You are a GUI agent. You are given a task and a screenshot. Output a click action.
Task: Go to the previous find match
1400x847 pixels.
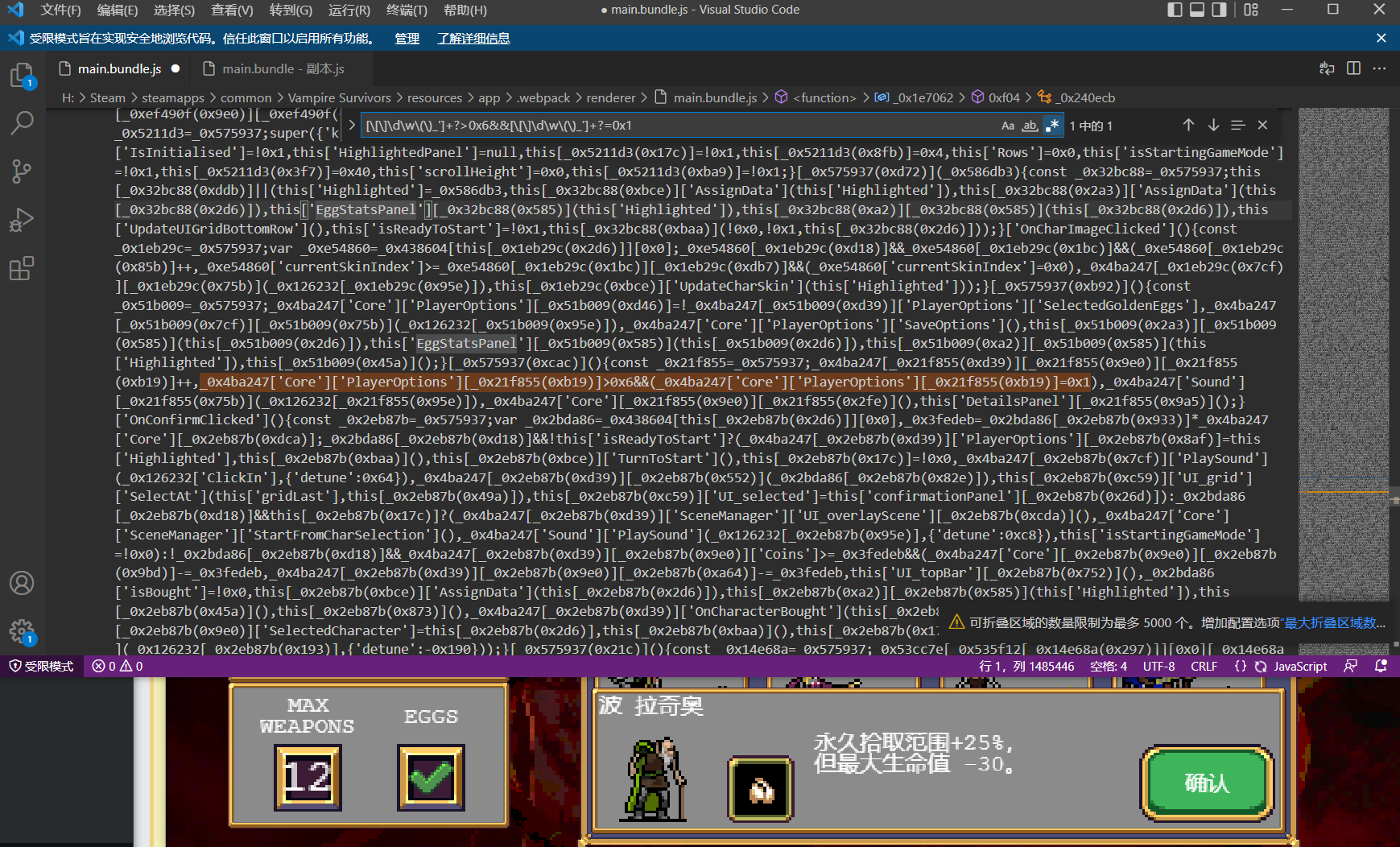[1188, 125]
